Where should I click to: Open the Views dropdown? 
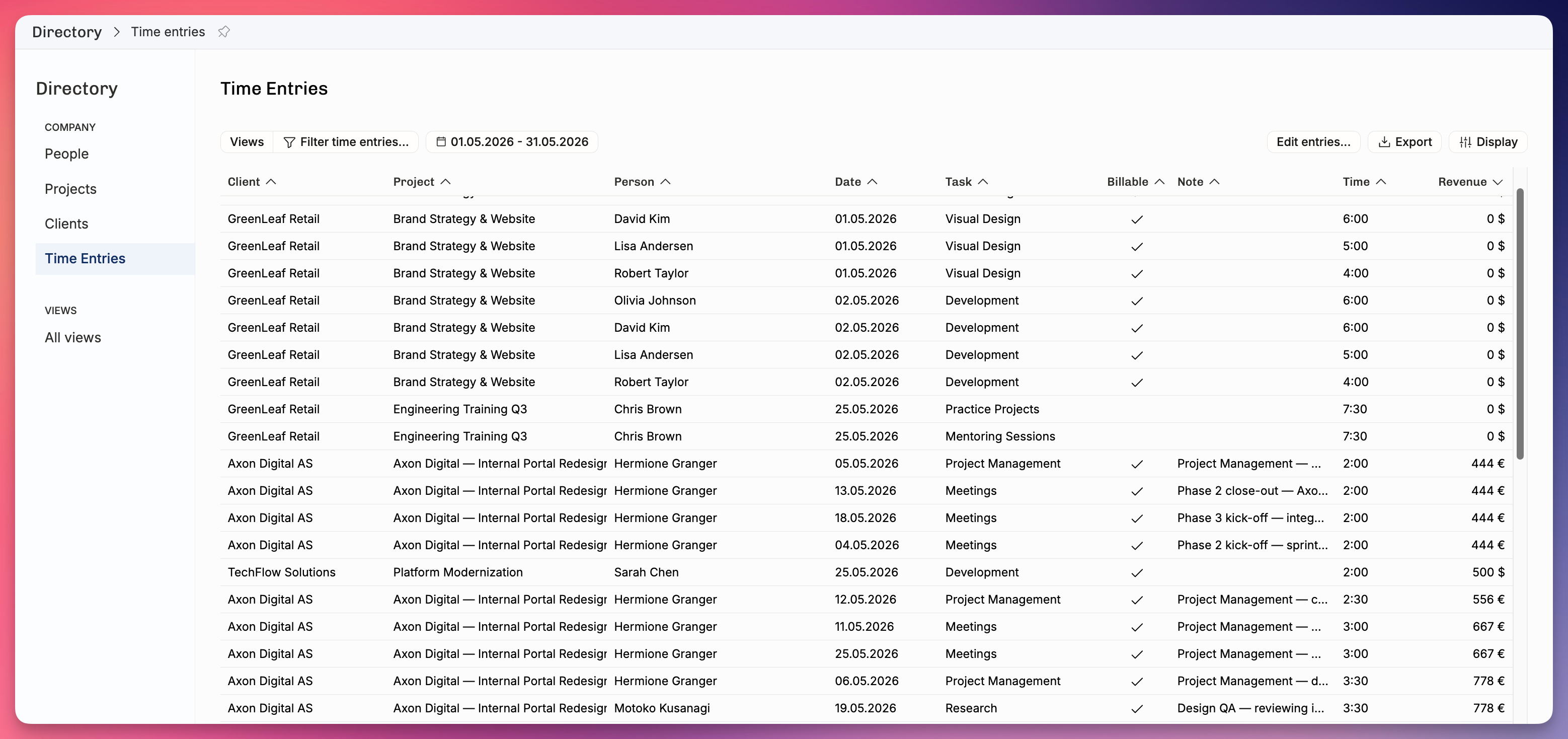[247, 142]
